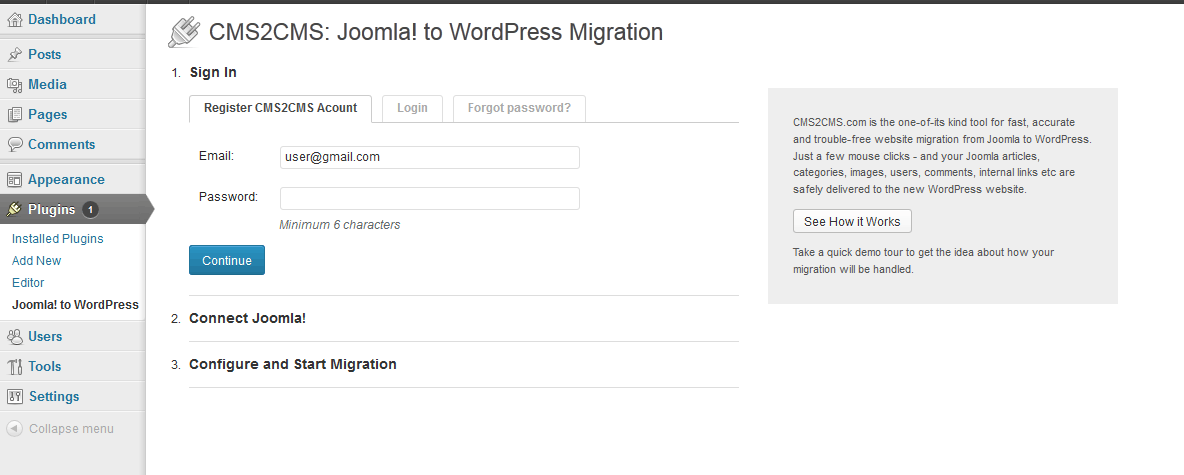The width and height of the screenshot is (1184, 475).
Task: Click the Comments speech bubble icon
Action: point(14,144)
